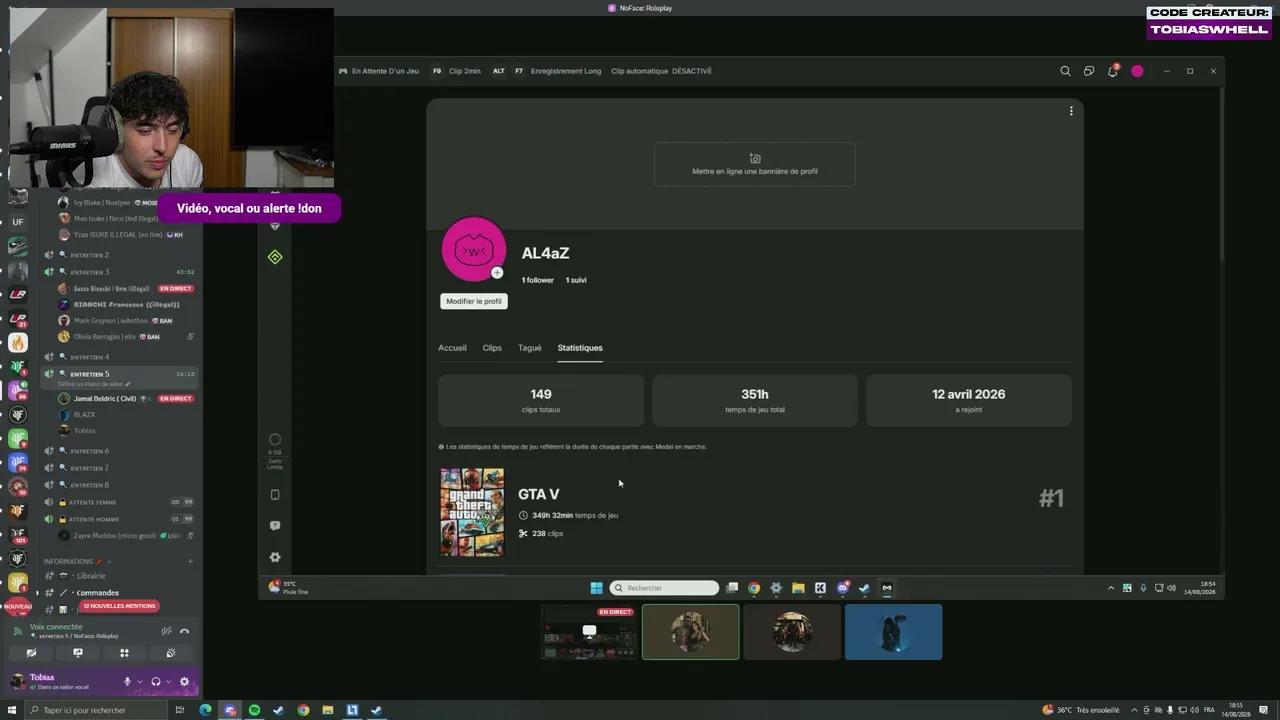Join the ATTENTE HOMME voice channel

pos(120,519)
